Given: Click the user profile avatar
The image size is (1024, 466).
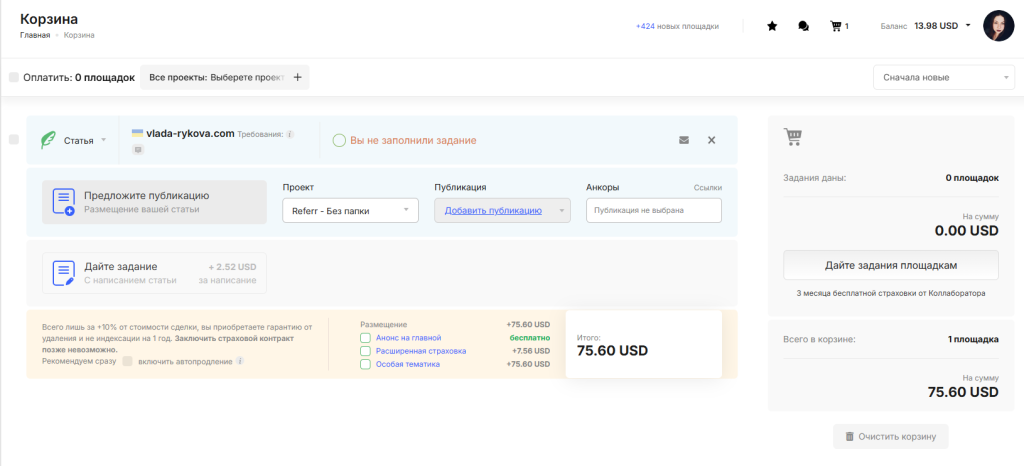Looking at the screenshot, I should click(x=999, y=26).
